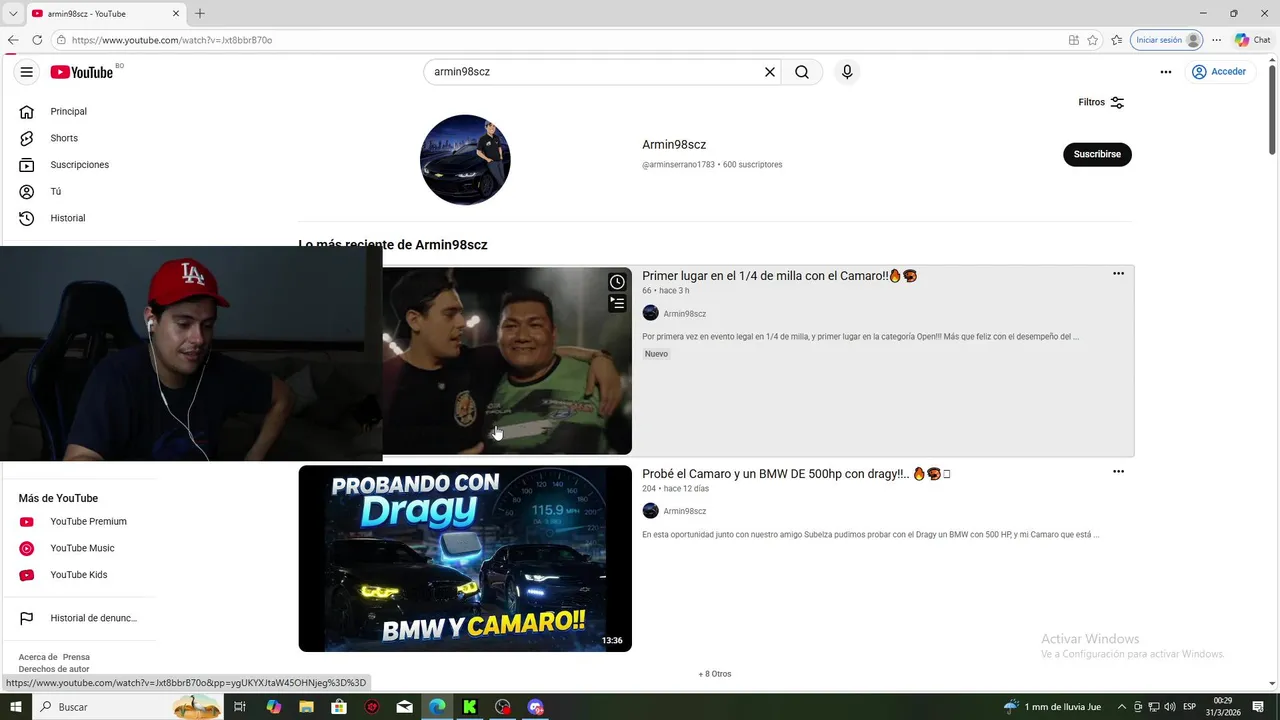
Task: Open the weather widget 1 mm de lluvia
Action: coord(1053,707)
